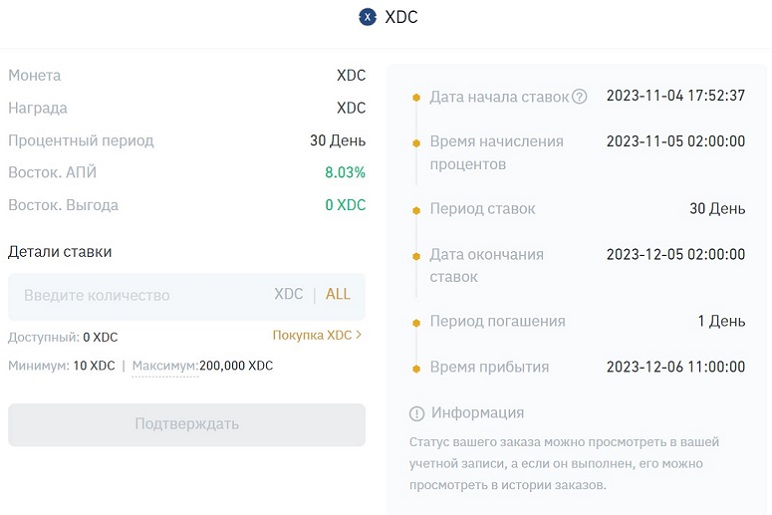Select the Время начисления процентов timeline dot
This screenshot has height=515, width=772.
416,143
